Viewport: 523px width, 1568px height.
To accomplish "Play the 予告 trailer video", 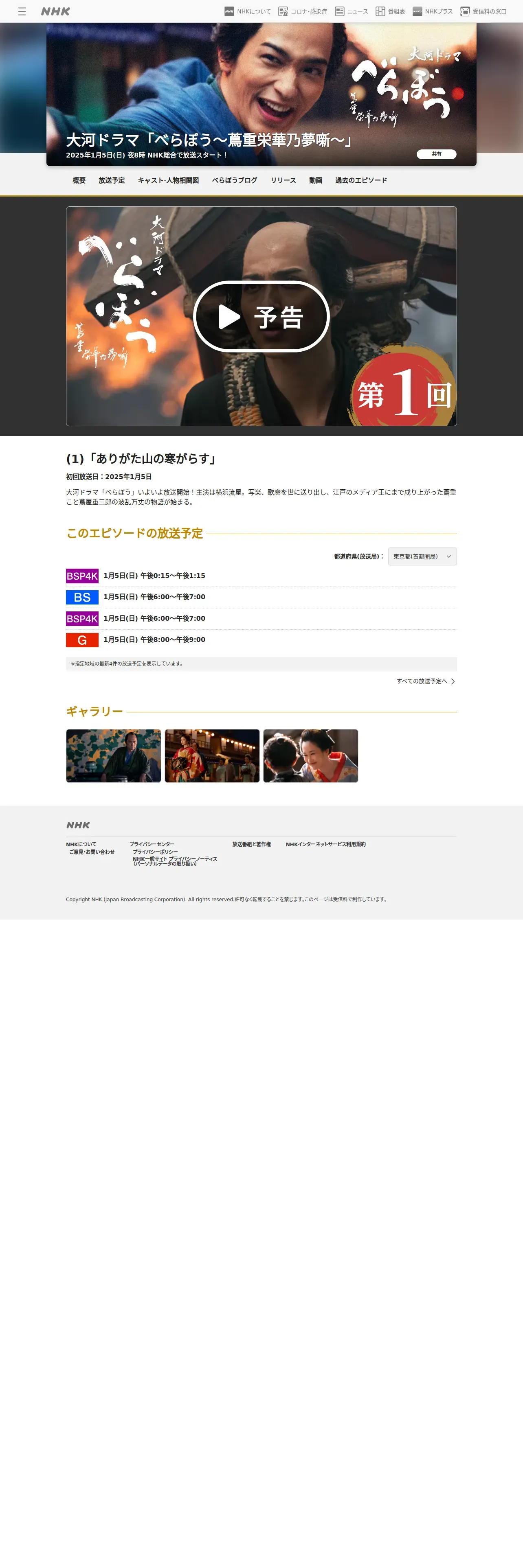I will point(261,317).
